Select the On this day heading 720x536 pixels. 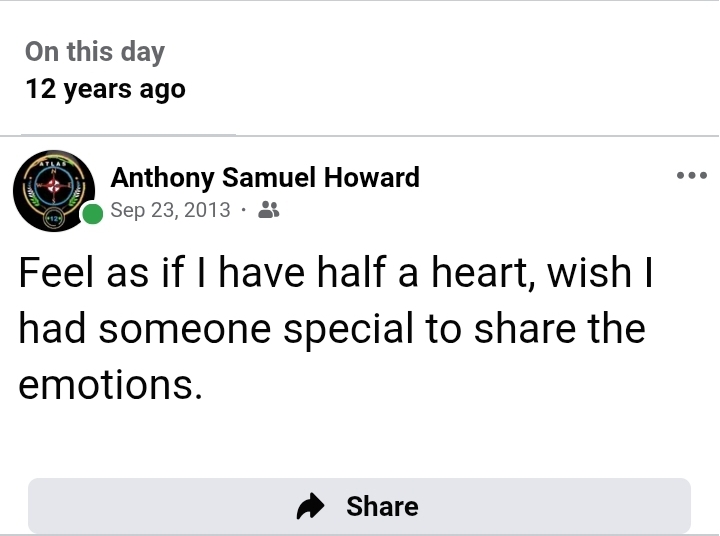(x=94, y=52)
